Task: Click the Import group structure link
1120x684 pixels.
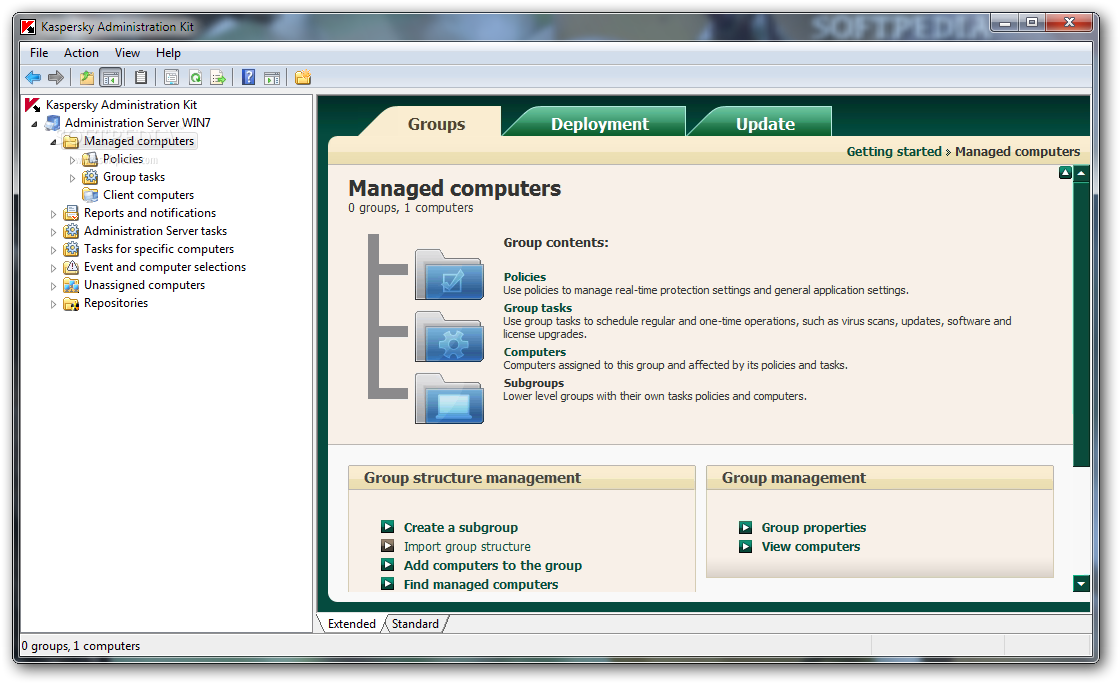Action: 467,546
